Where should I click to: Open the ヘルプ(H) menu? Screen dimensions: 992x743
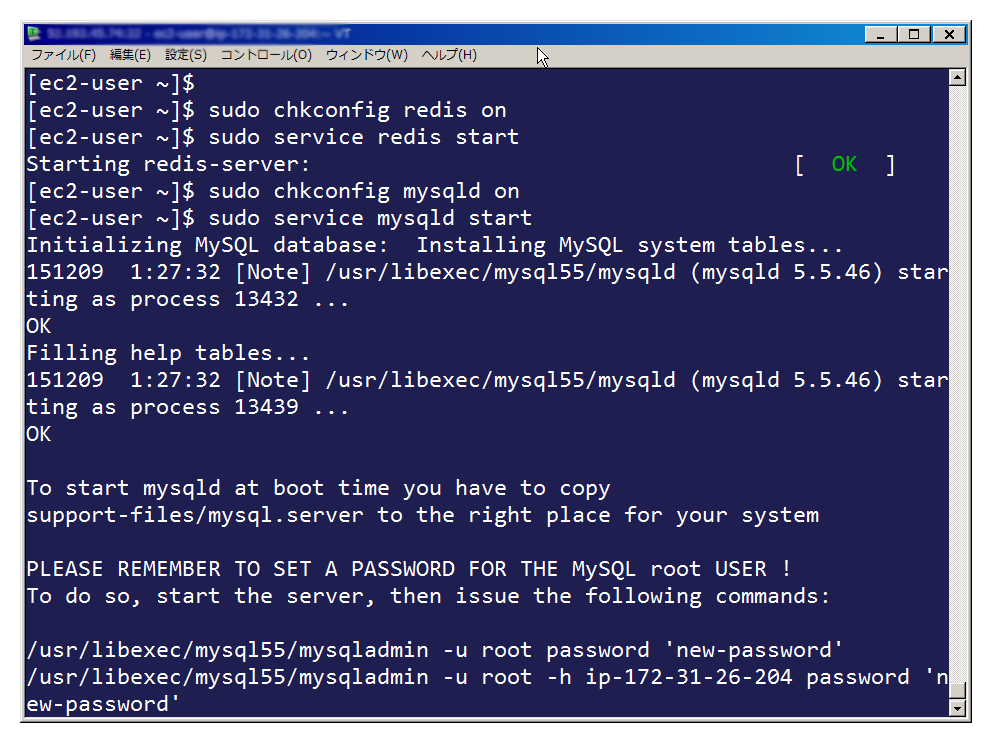(449, 55)
